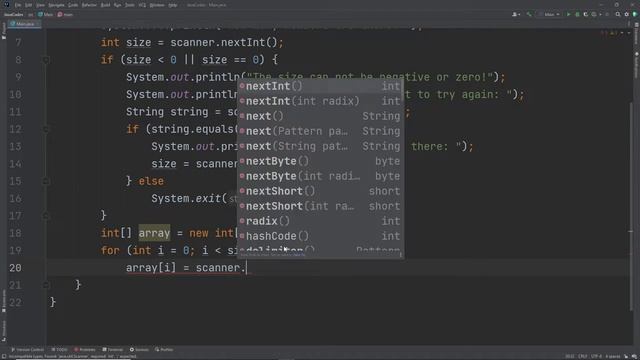Viewport: 640px width, 360px height.
Task: Open the Edit menu
Action: coord(28,5)
